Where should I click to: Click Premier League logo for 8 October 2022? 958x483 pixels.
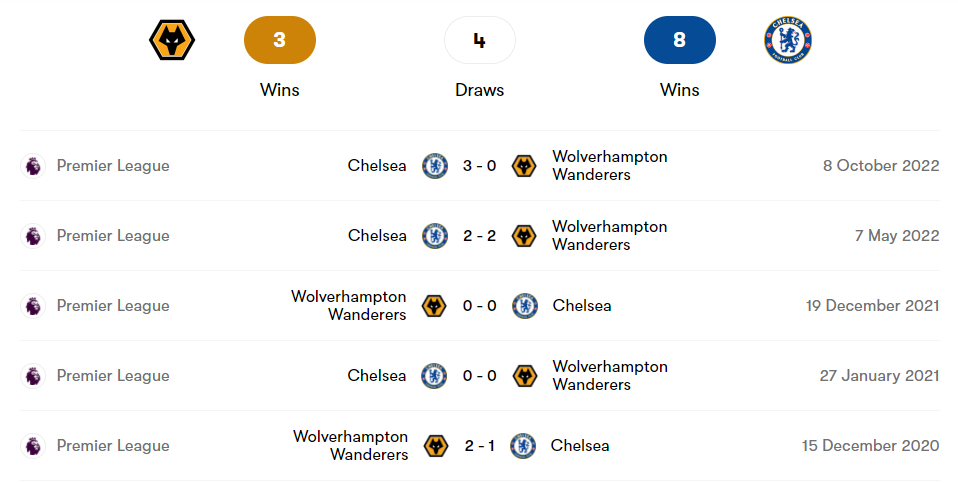point(34,166)
